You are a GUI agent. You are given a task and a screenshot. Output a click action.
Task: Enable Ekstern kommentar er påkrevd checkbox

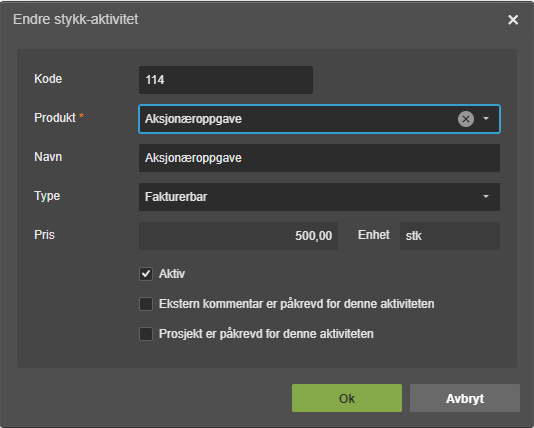coord(146,304)
